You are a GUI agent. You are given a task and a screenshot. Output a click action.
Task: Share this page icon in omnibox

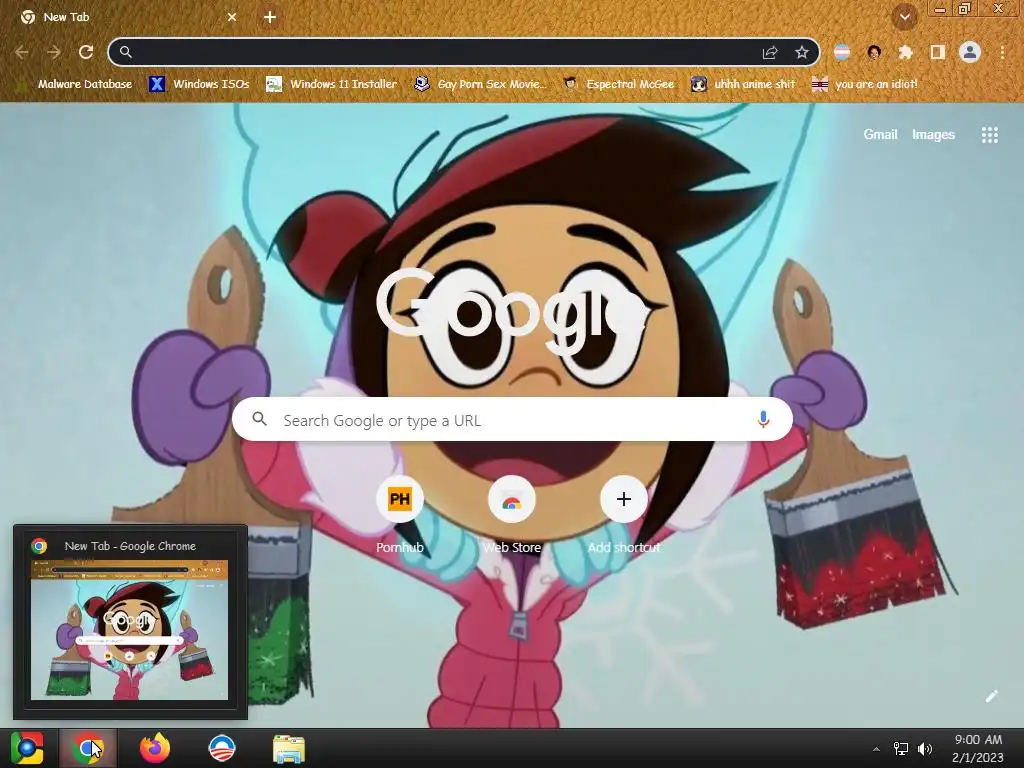770,52
